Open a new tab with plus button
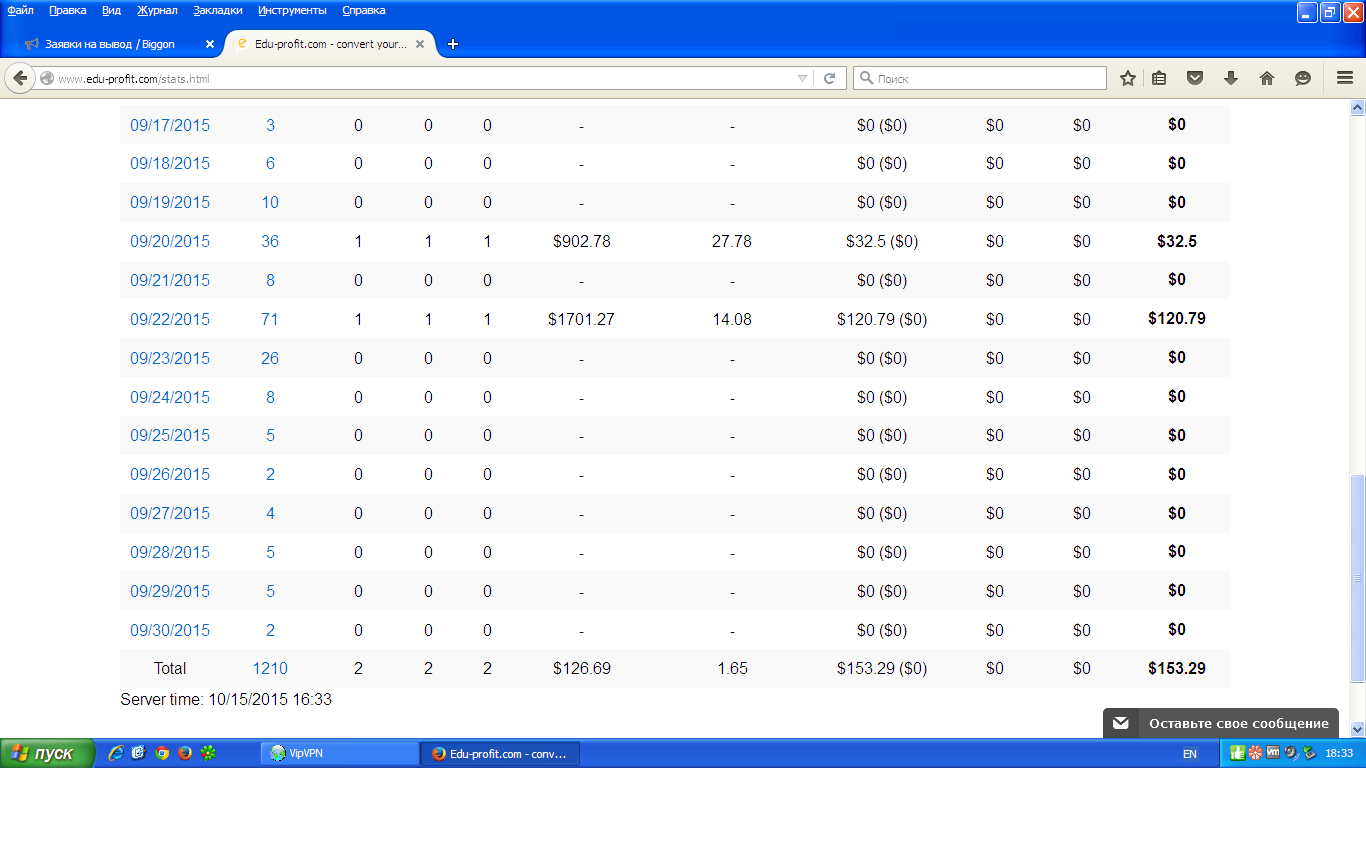 (x=453, y=44)
